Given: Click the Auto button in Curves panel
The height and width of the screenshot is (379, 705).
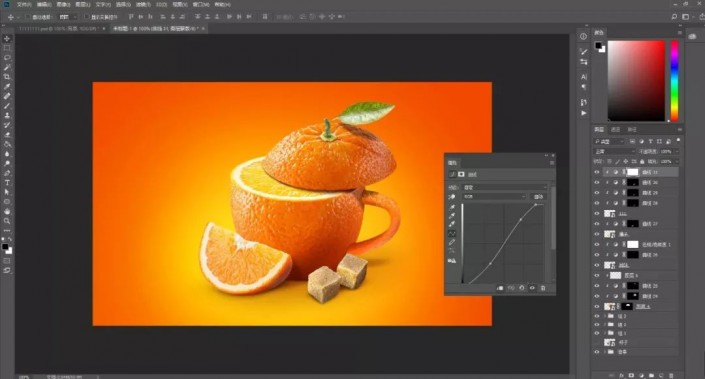Looking at the screenshot, I should (538, 196).
